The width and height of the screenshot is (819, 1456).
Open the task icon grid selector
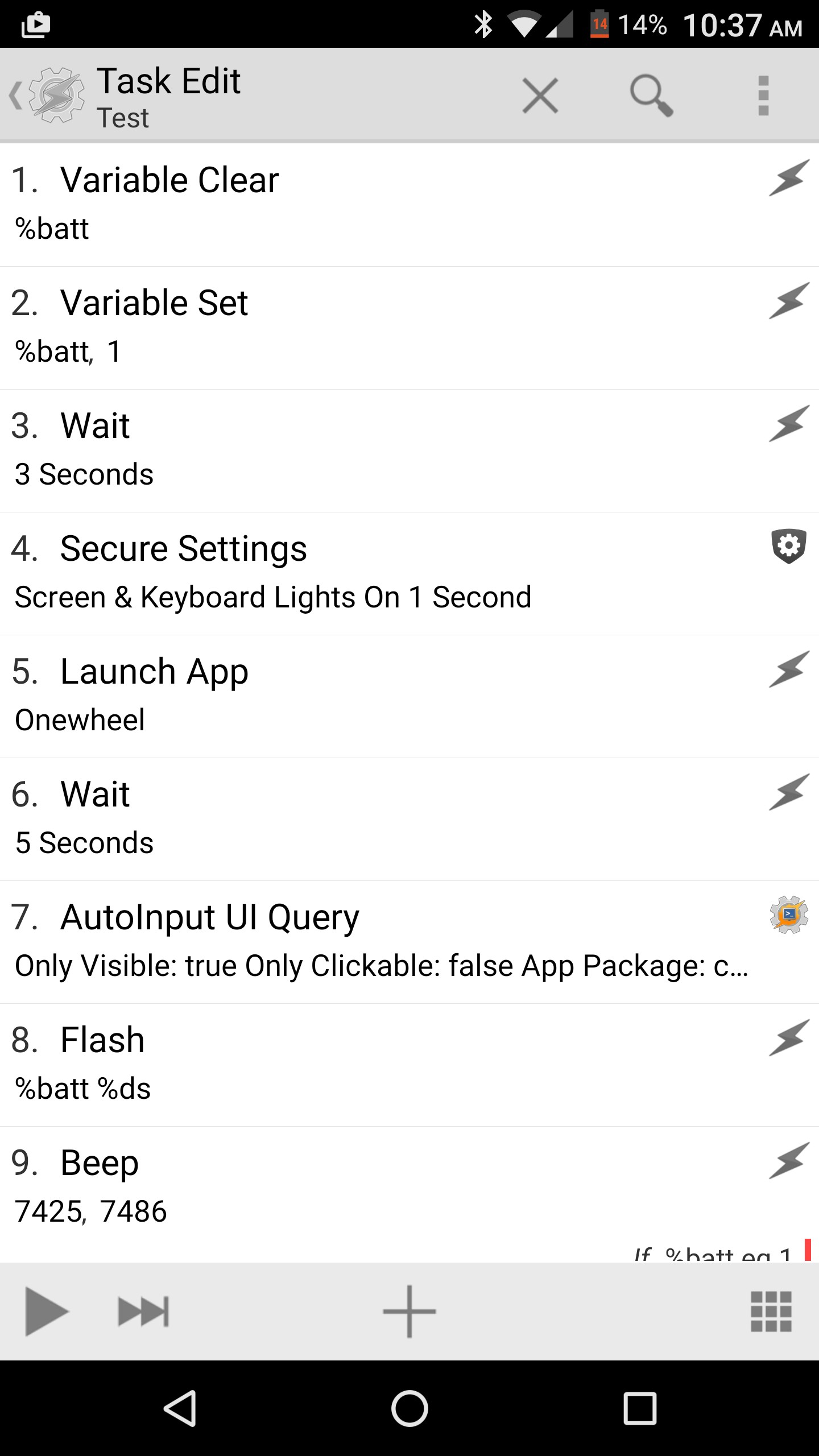coord(771,1312)
